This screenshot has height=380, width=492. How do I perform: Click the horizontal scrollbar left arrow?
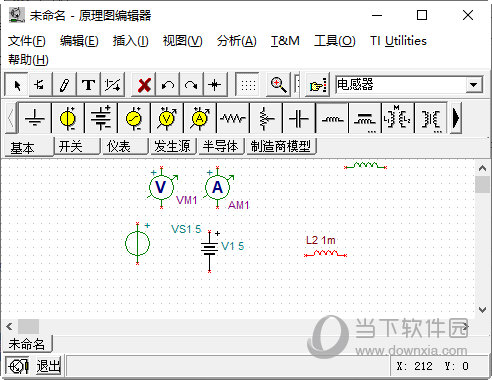click(10, 327)
